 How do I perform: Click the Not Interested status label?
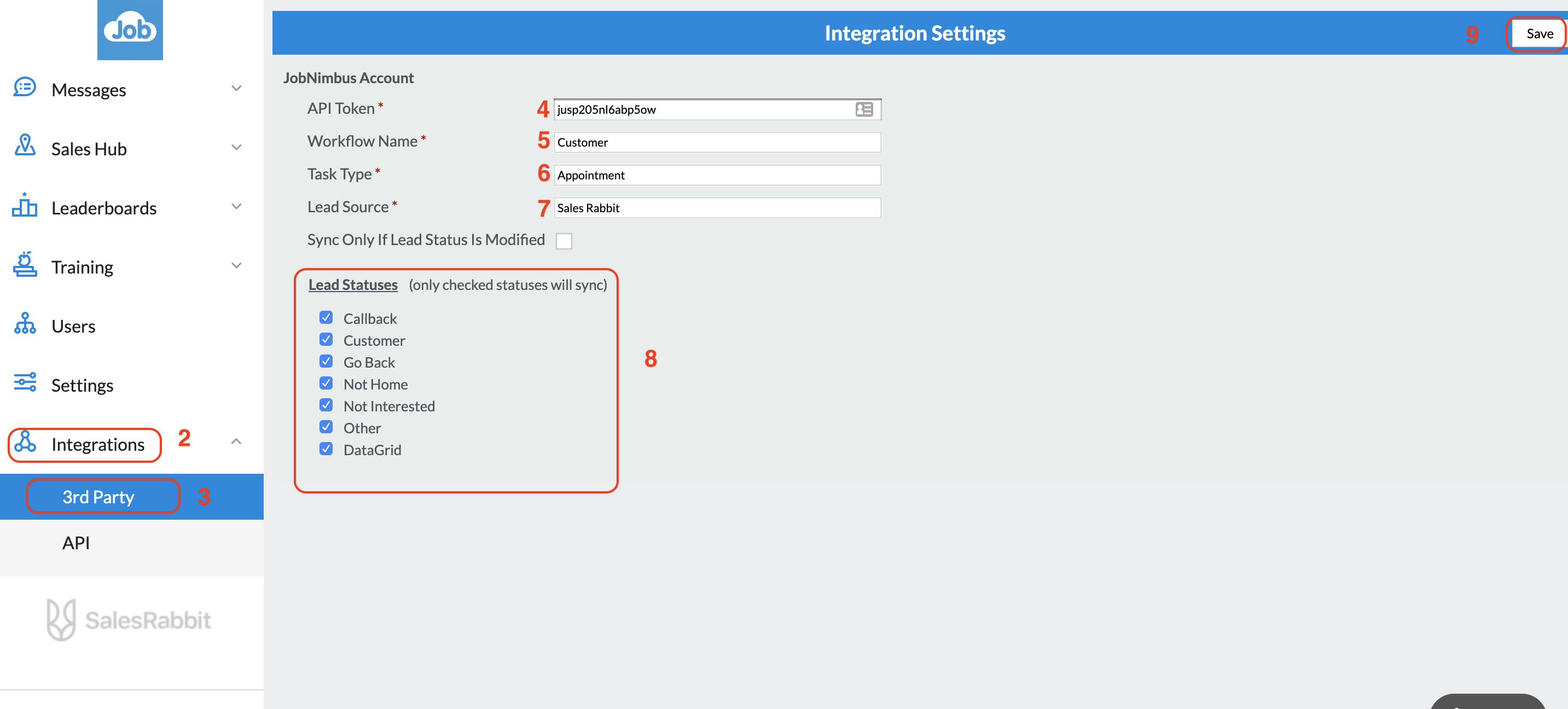pos(389,406)
